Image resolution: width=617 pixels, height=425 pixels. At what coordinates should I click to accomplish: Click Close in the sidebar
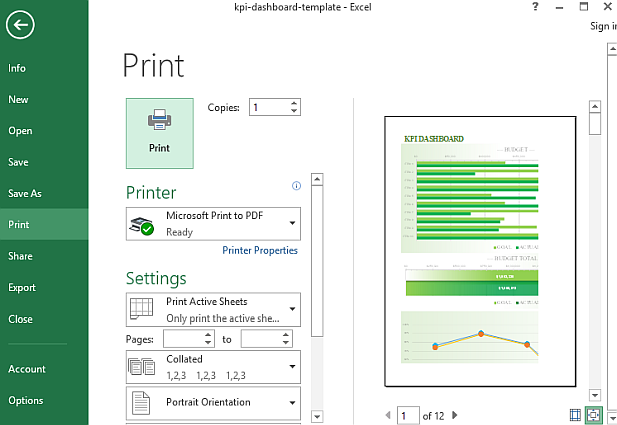[44, 319]
